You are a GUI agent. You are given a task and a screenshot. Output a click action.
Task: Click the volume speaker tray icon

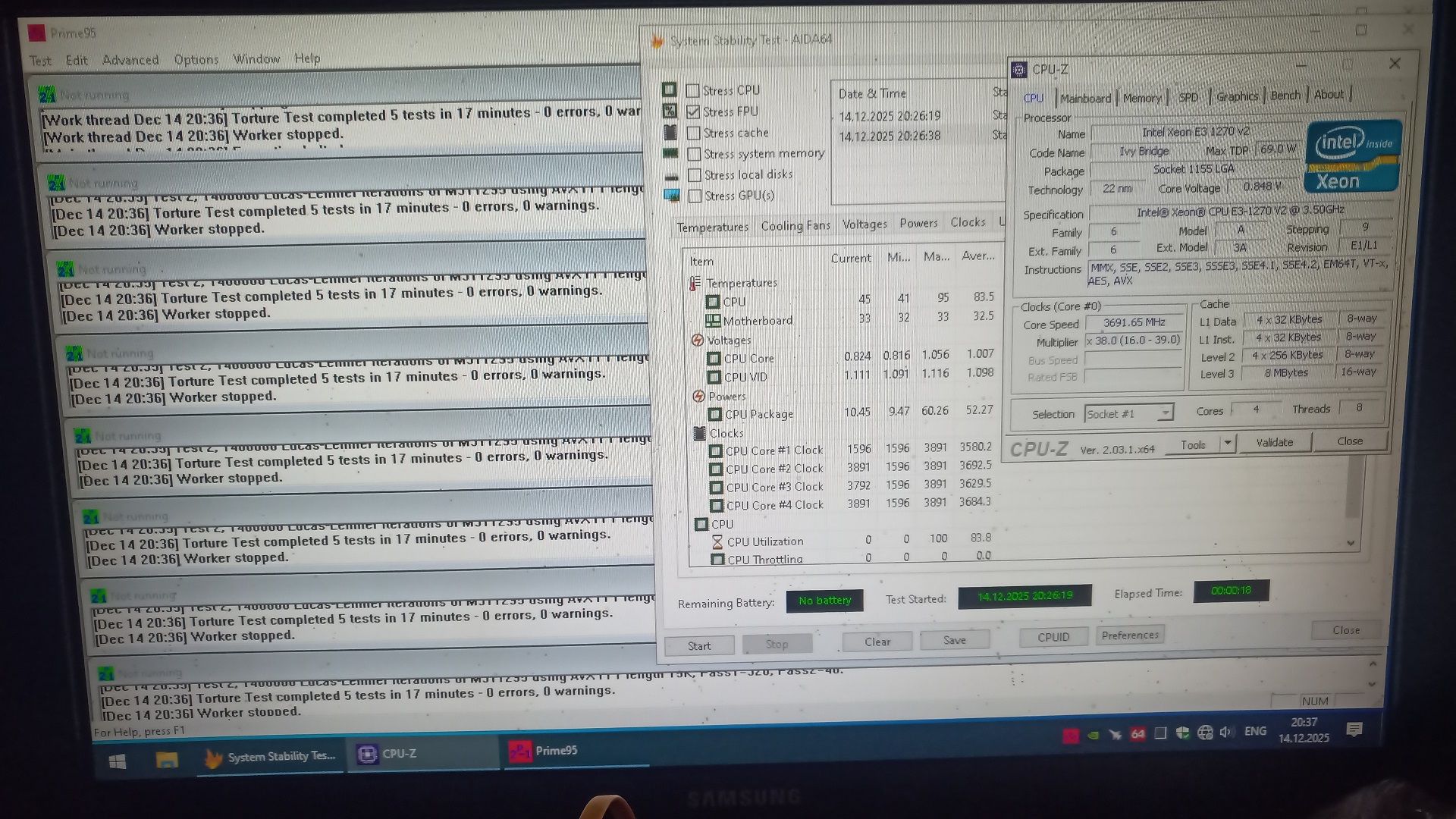coord(1225,732)
